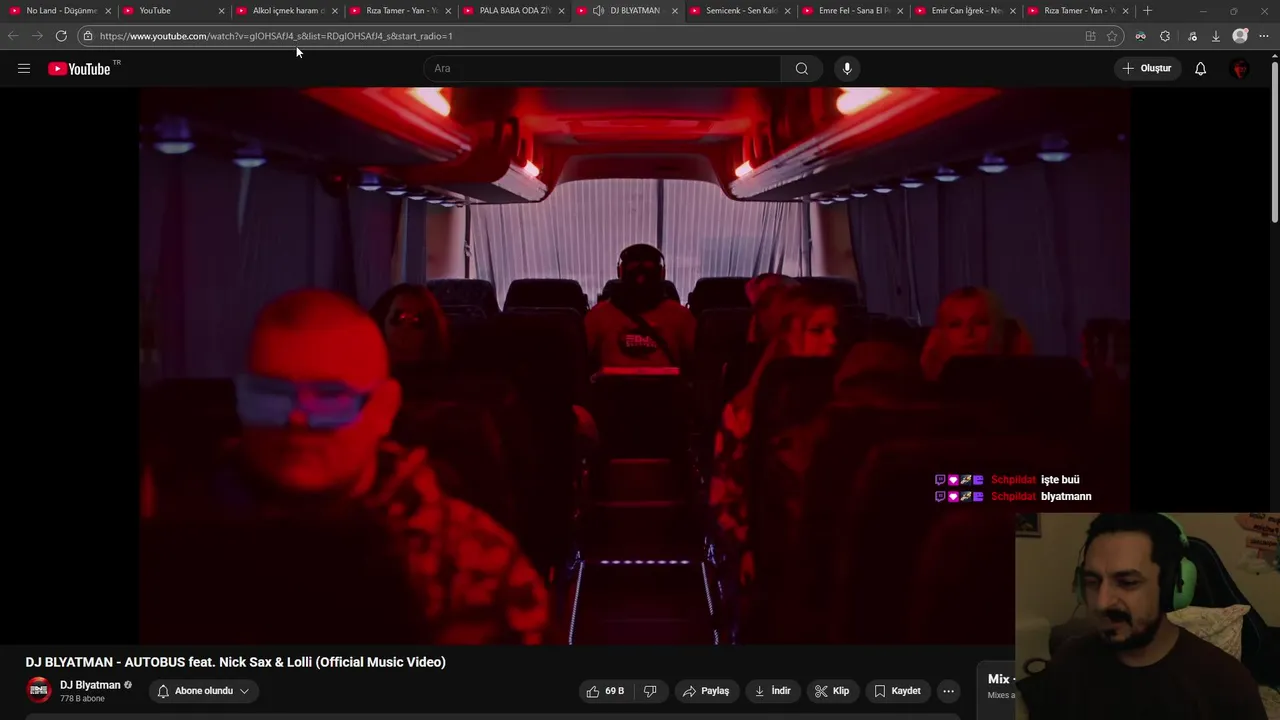Click the video player showing the bus

(635, 366)
